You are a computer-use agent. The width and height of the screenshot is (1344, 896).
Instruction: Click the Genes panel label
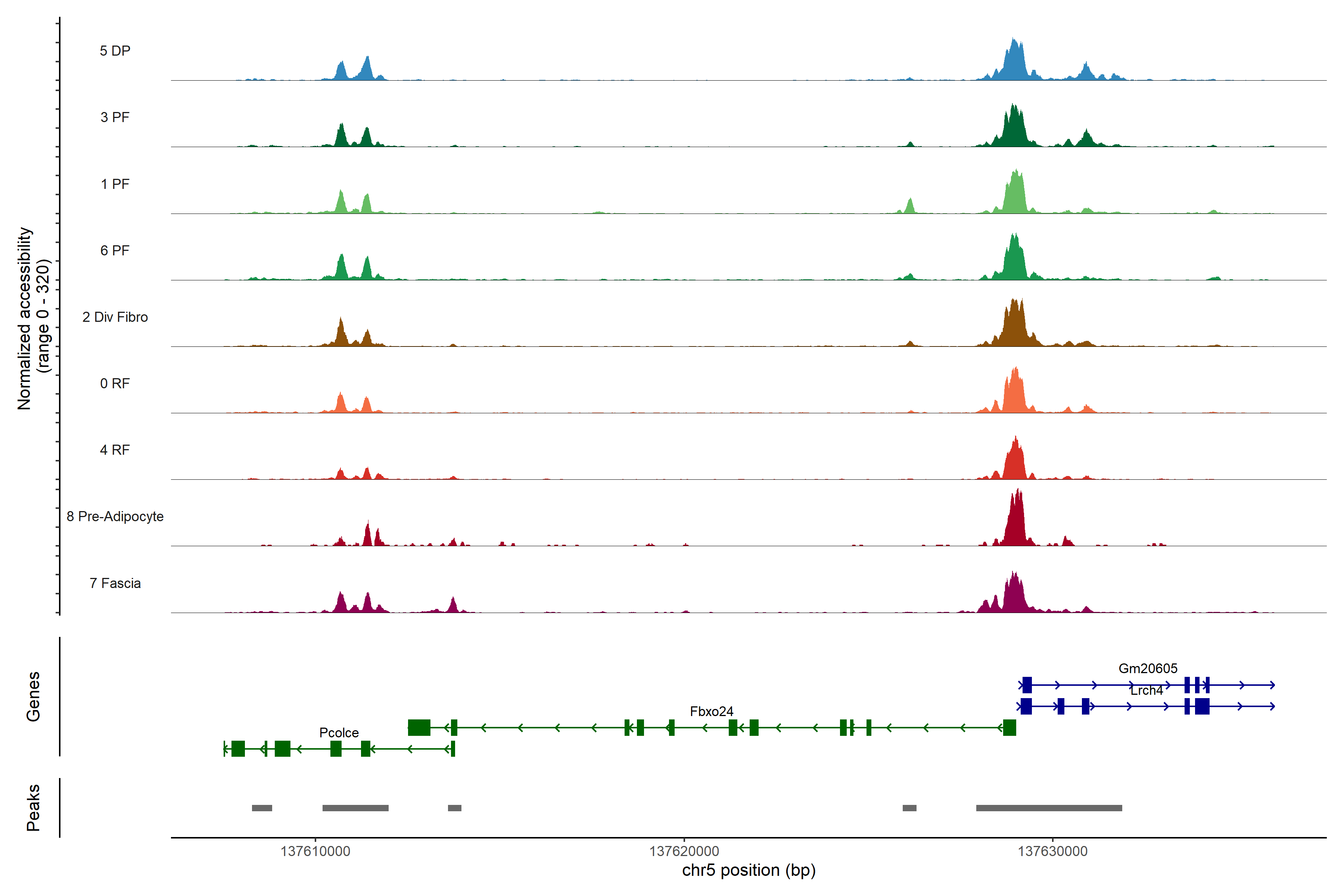tap(33, 697)
